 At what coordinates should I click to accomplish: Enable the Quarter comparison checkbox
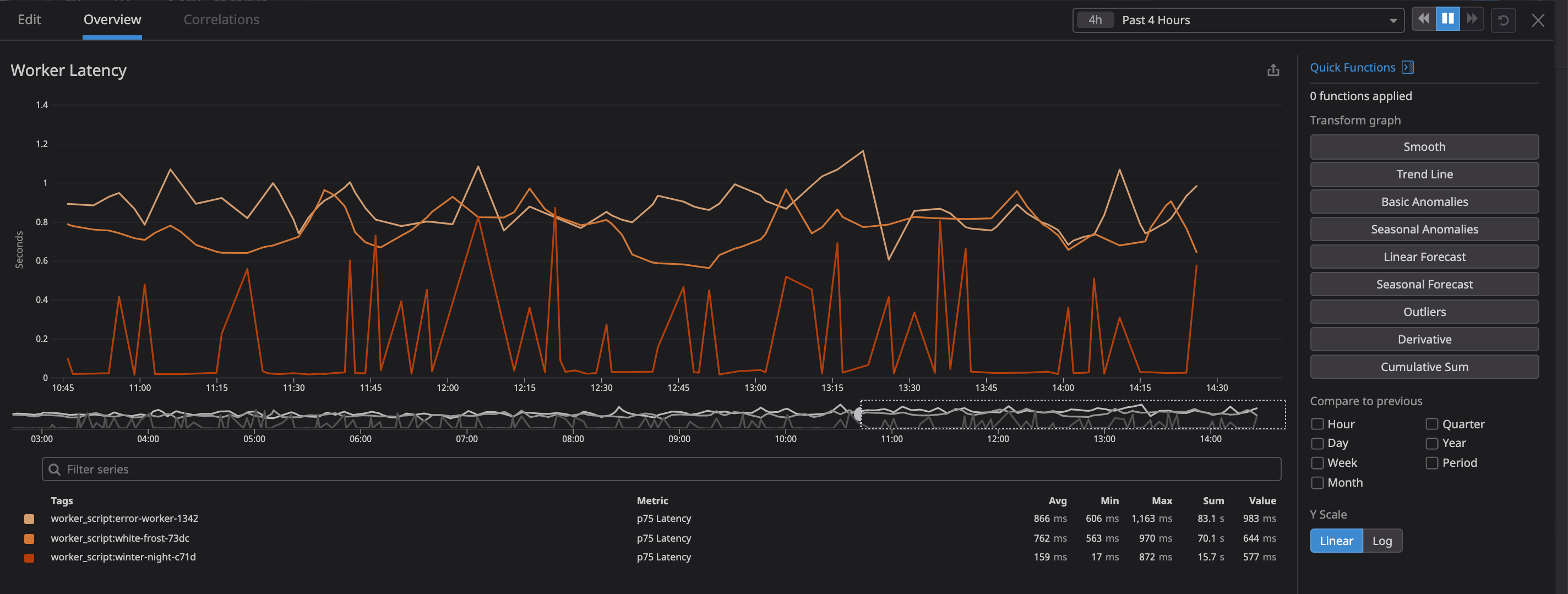point(1431,423)
